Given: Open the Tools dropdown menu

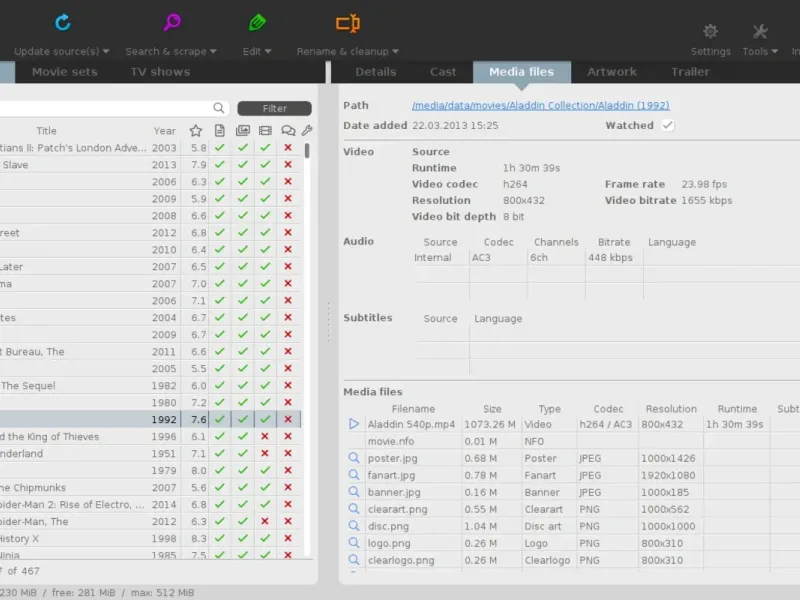Looking at the screenshot, I should [760, 51].
